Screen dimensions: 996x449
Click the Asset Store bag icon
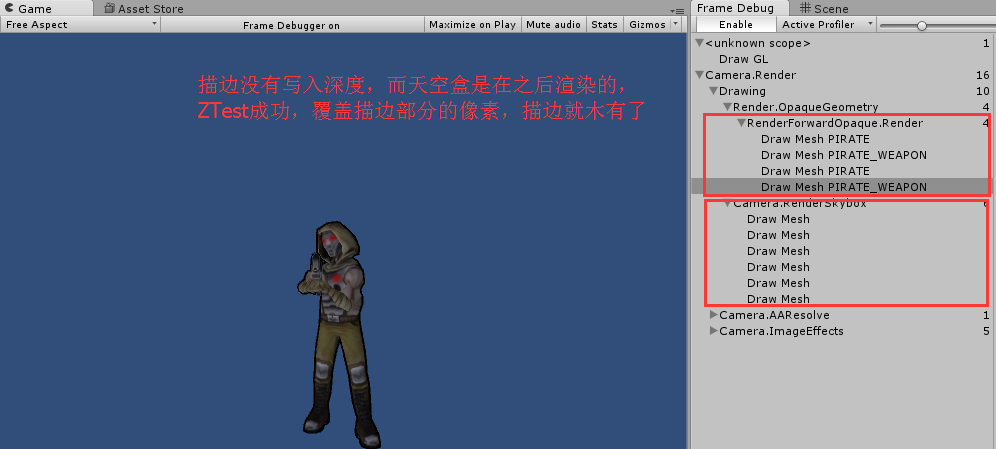[x=109, y=8]
